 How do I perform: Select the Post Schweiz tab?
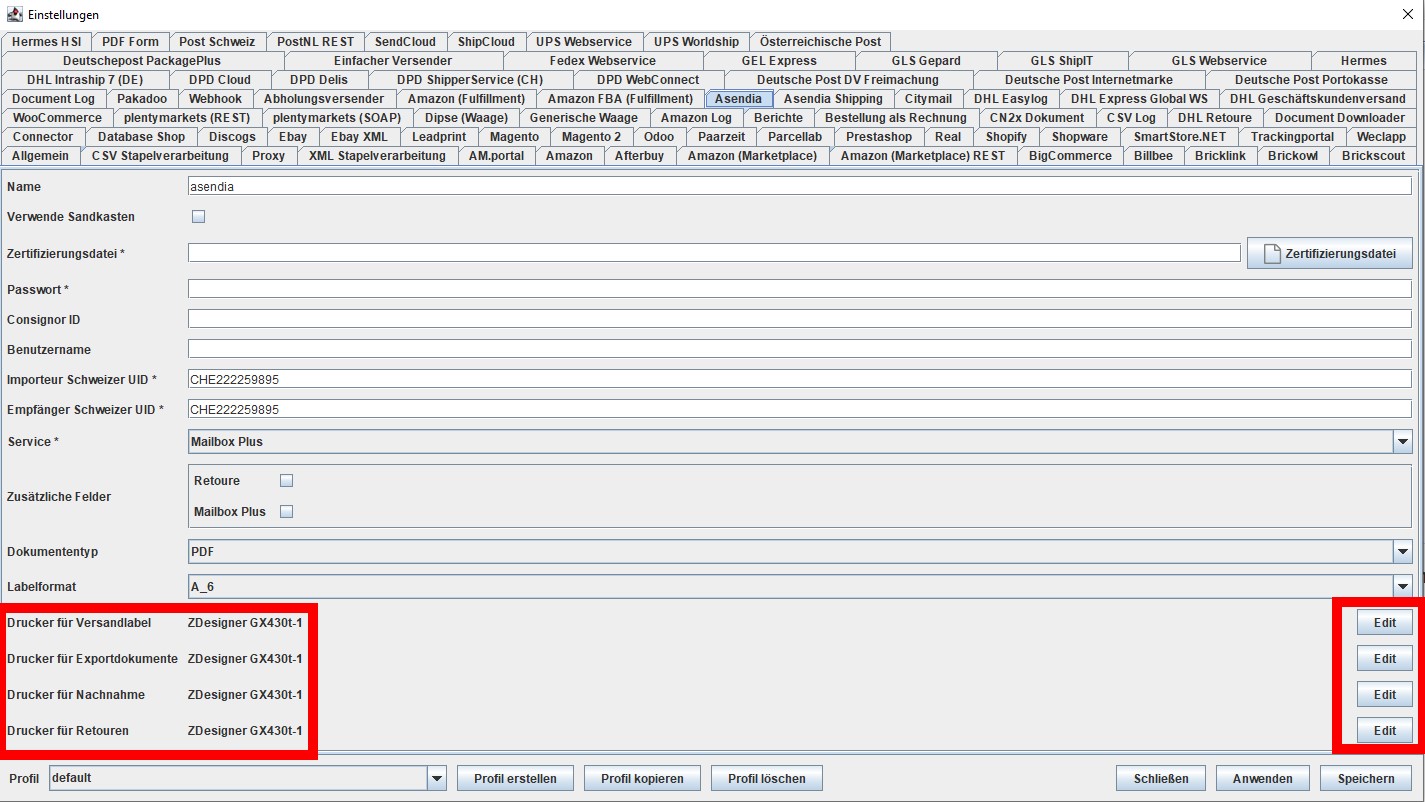[x=217, y=42]
